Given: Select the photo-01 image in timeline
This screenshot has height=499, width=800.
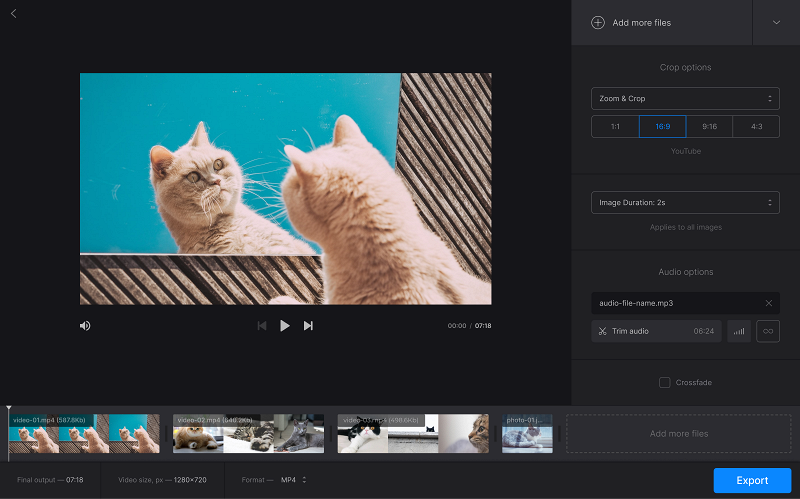Looking at the screenshot, I should [527, 434].
